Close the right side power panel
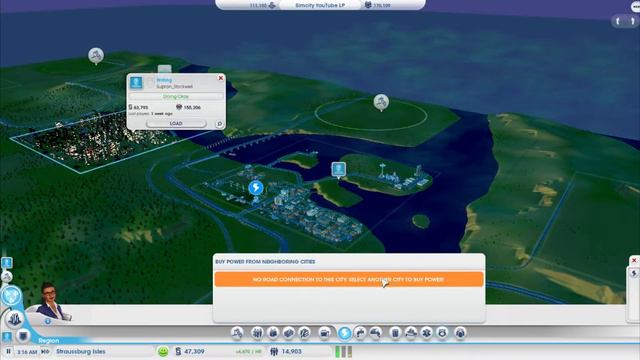This screenshot has height=360, width=640. click(x=634, y=260)
